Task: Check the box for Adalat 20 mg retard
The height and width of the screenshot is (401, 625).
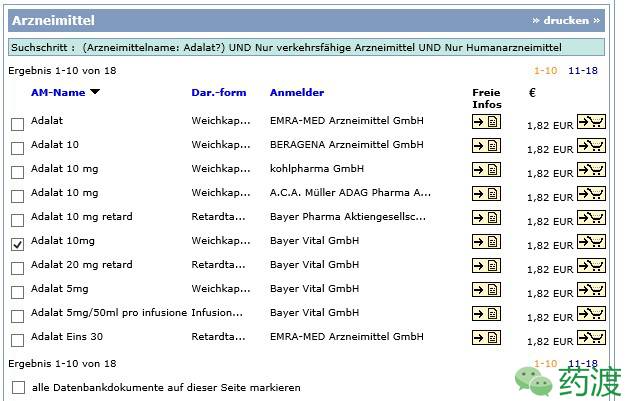Action: click(x=17, y=268)
